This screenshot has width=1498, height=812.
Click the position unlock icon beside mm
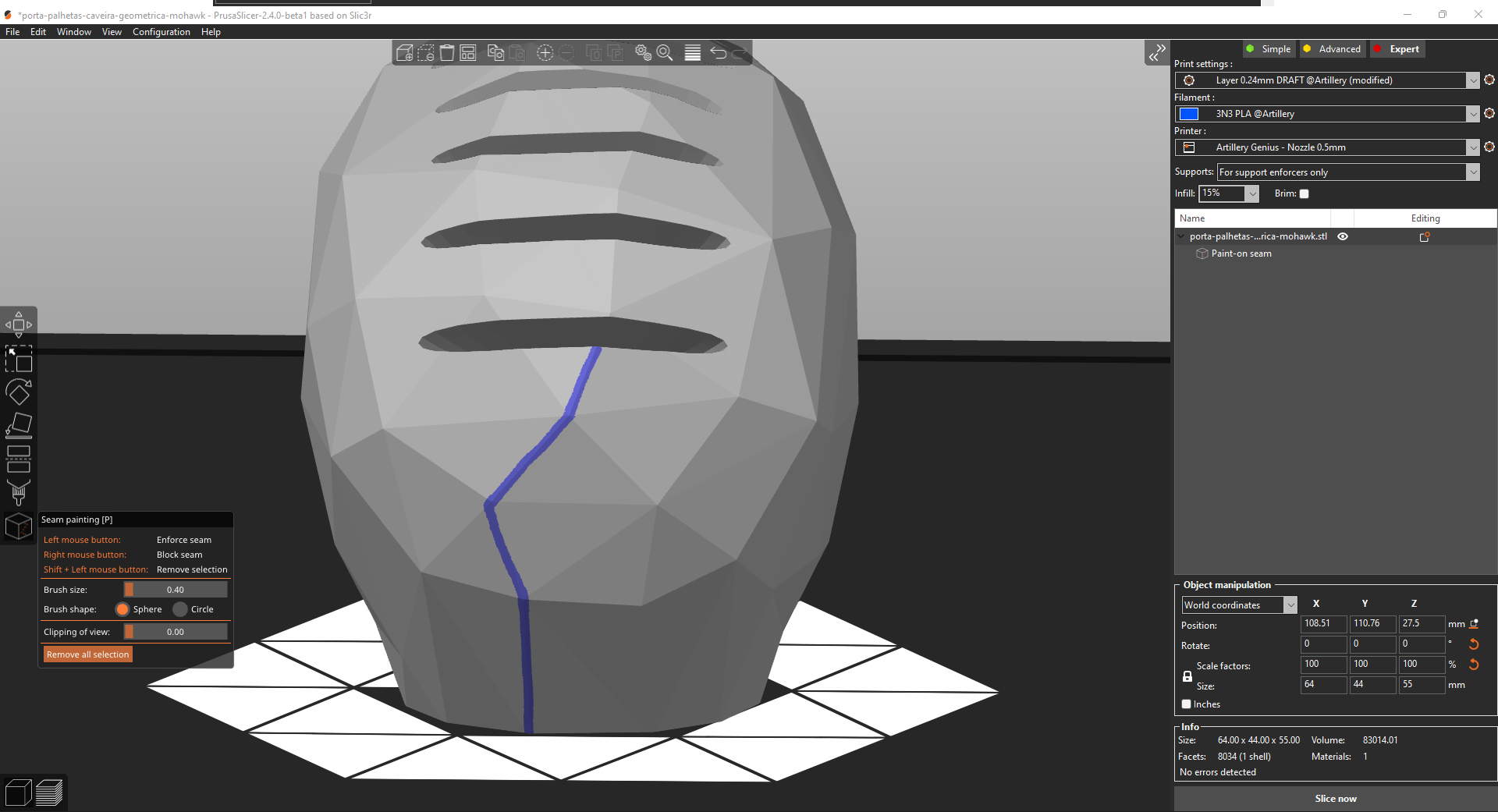(1474, 624)
